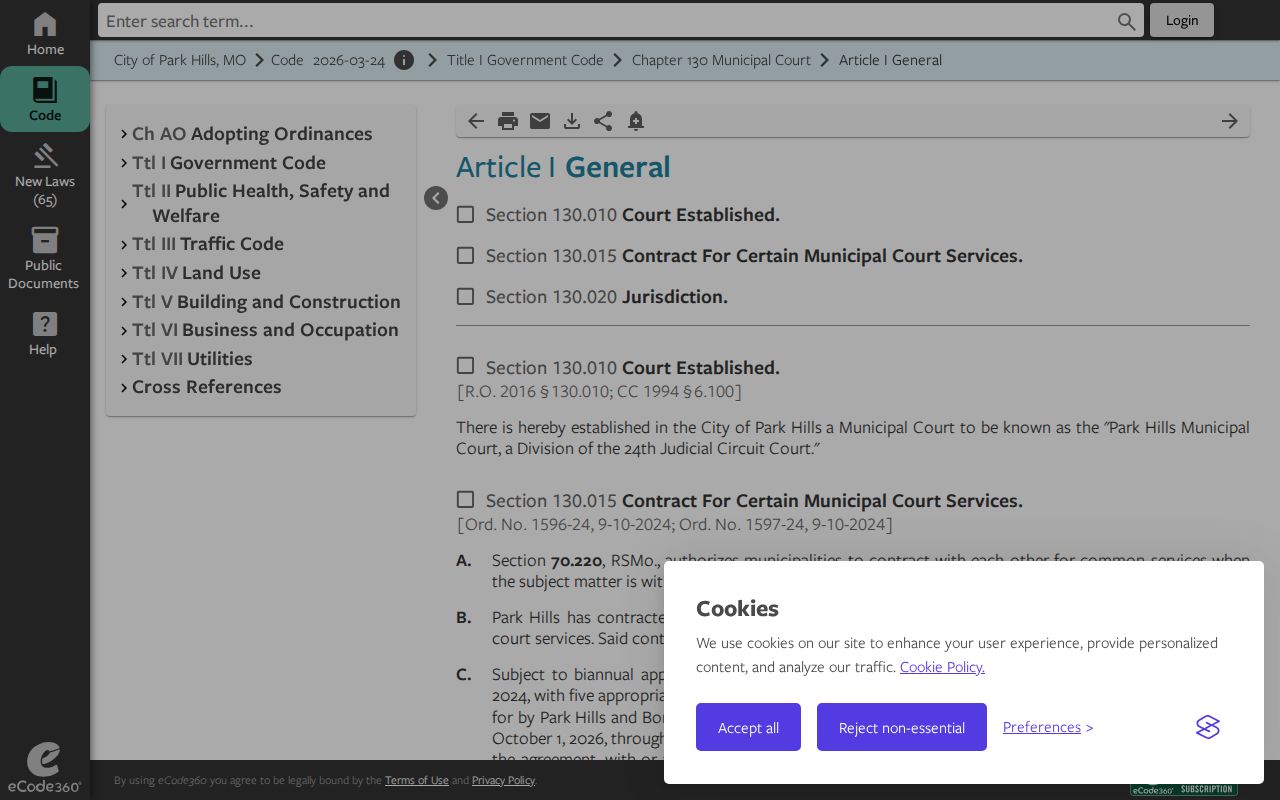This screenshot has width=1280, height=800.
Task: Open cookie Preferences
Action: (1042, 727)
